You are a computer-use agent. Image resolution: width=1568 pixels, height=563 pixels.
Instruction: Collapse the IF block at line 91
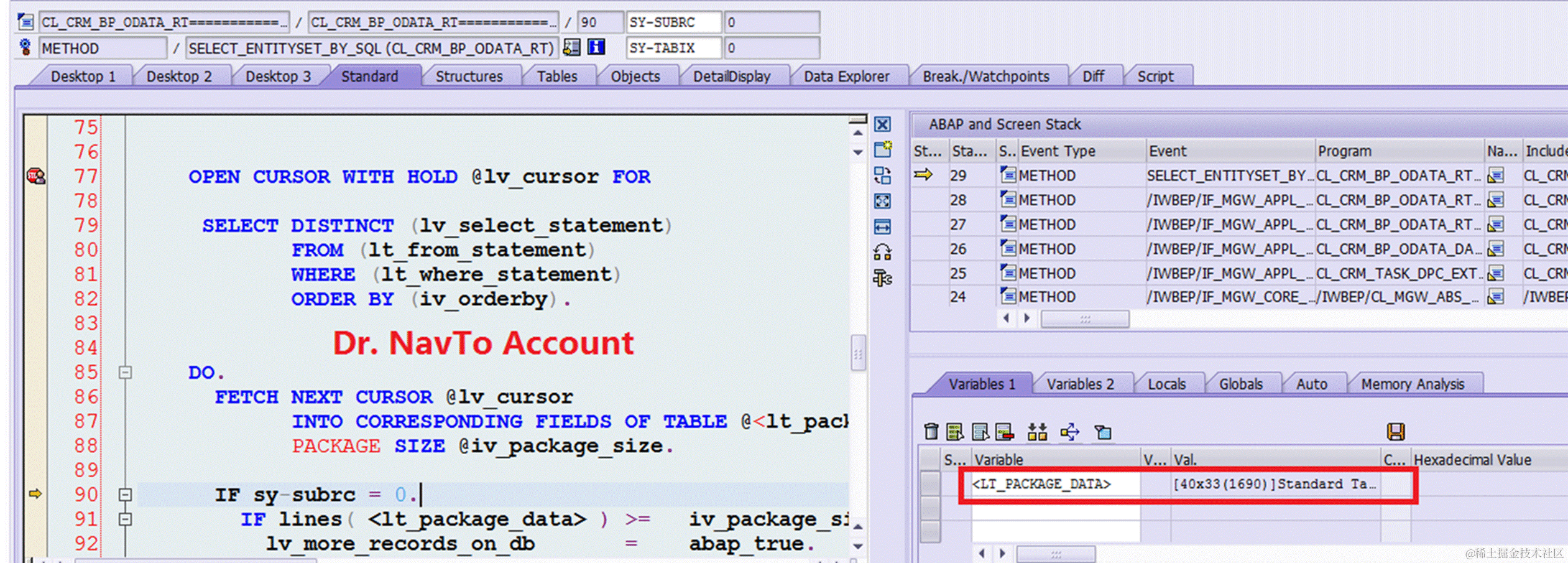point(125,519)
